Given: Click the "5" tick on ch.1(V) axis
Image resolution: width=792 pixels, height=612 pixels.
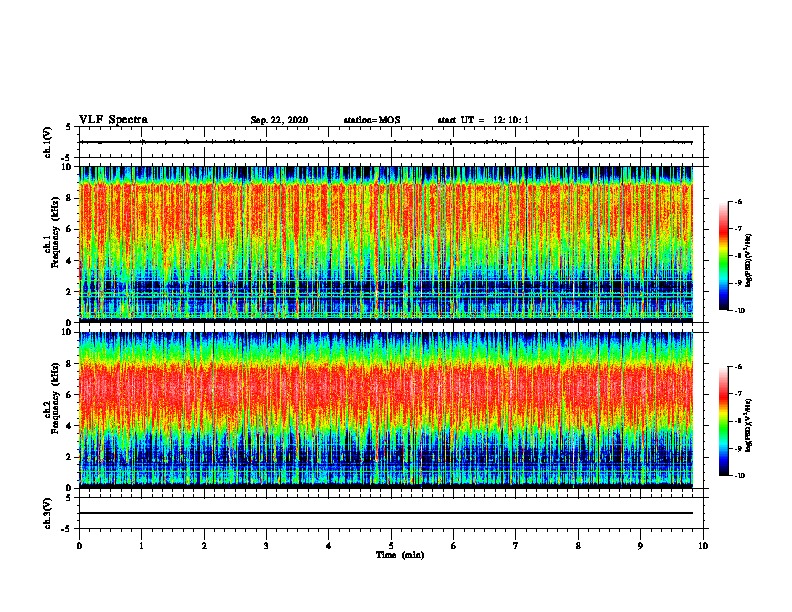Looking at the screenshot, I should tap(69, 127).
